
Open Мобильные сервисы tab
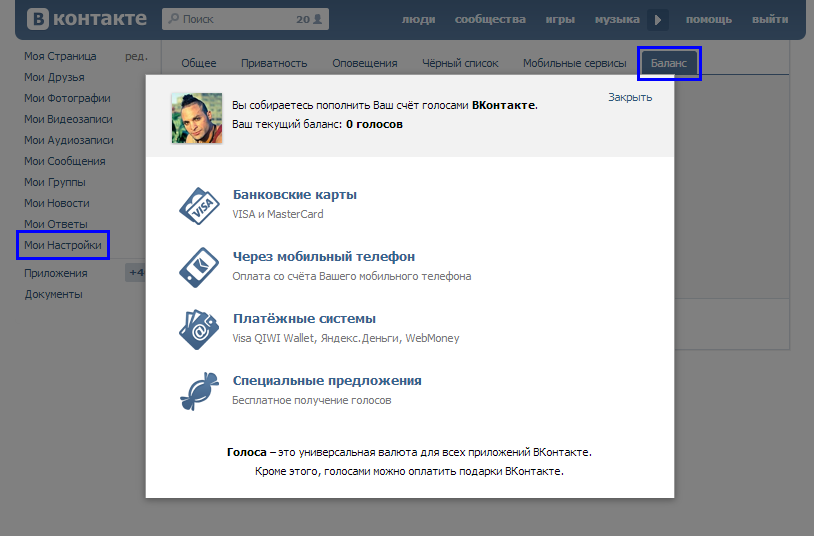point(575,63)
